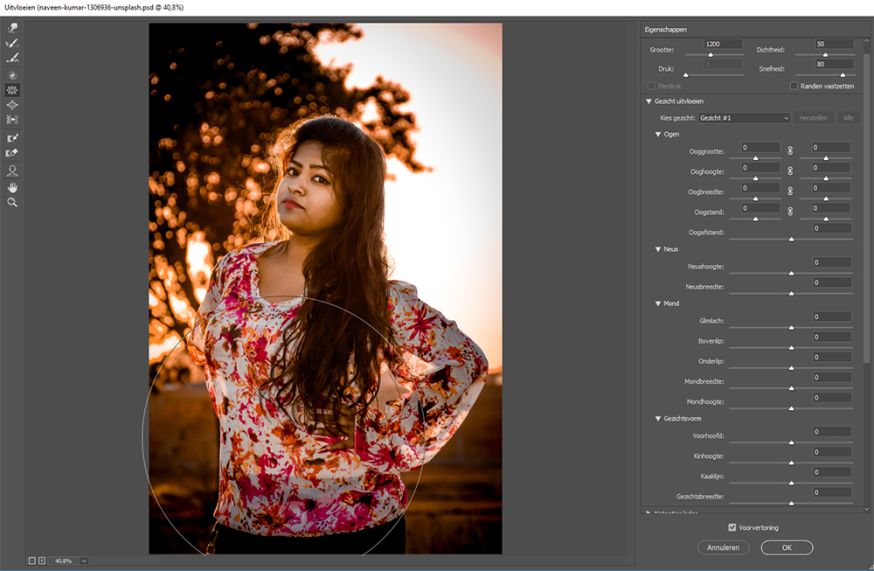
Task: Collapse the Gezicht uitvloeien section
Action: coord(649,101)
